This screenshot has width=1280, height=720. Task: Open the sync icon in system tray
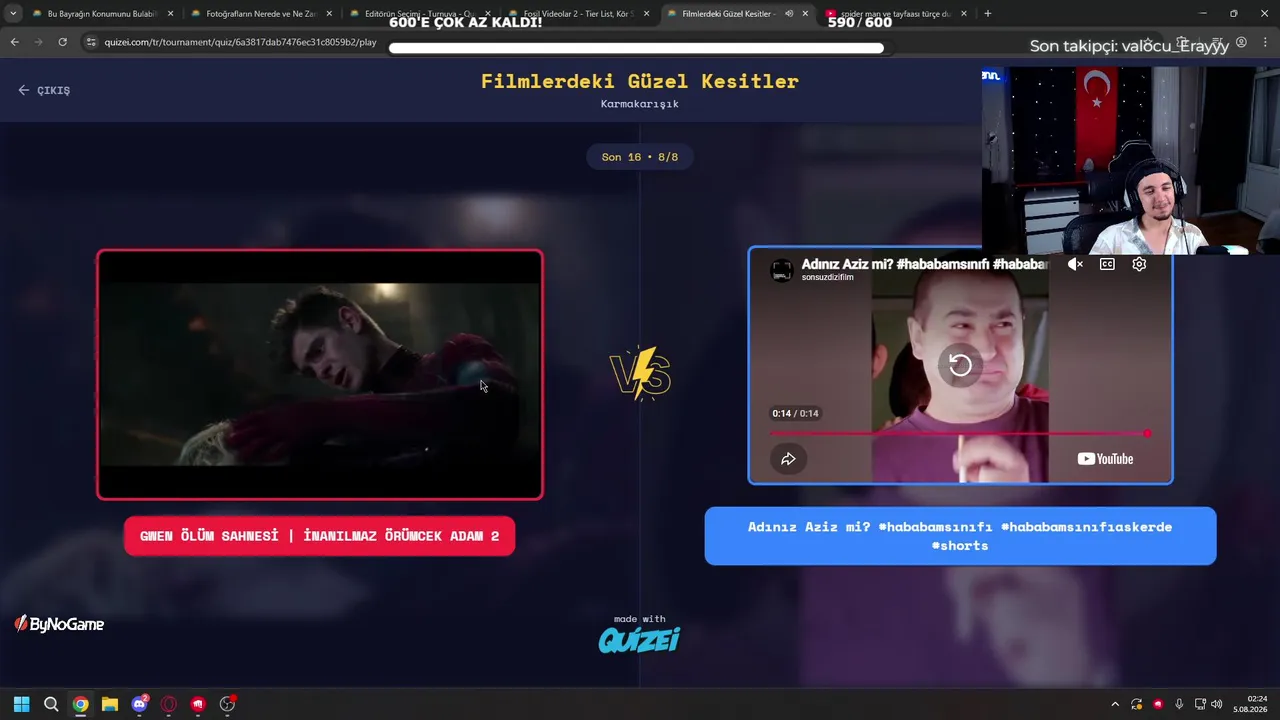click(1137, 704)
